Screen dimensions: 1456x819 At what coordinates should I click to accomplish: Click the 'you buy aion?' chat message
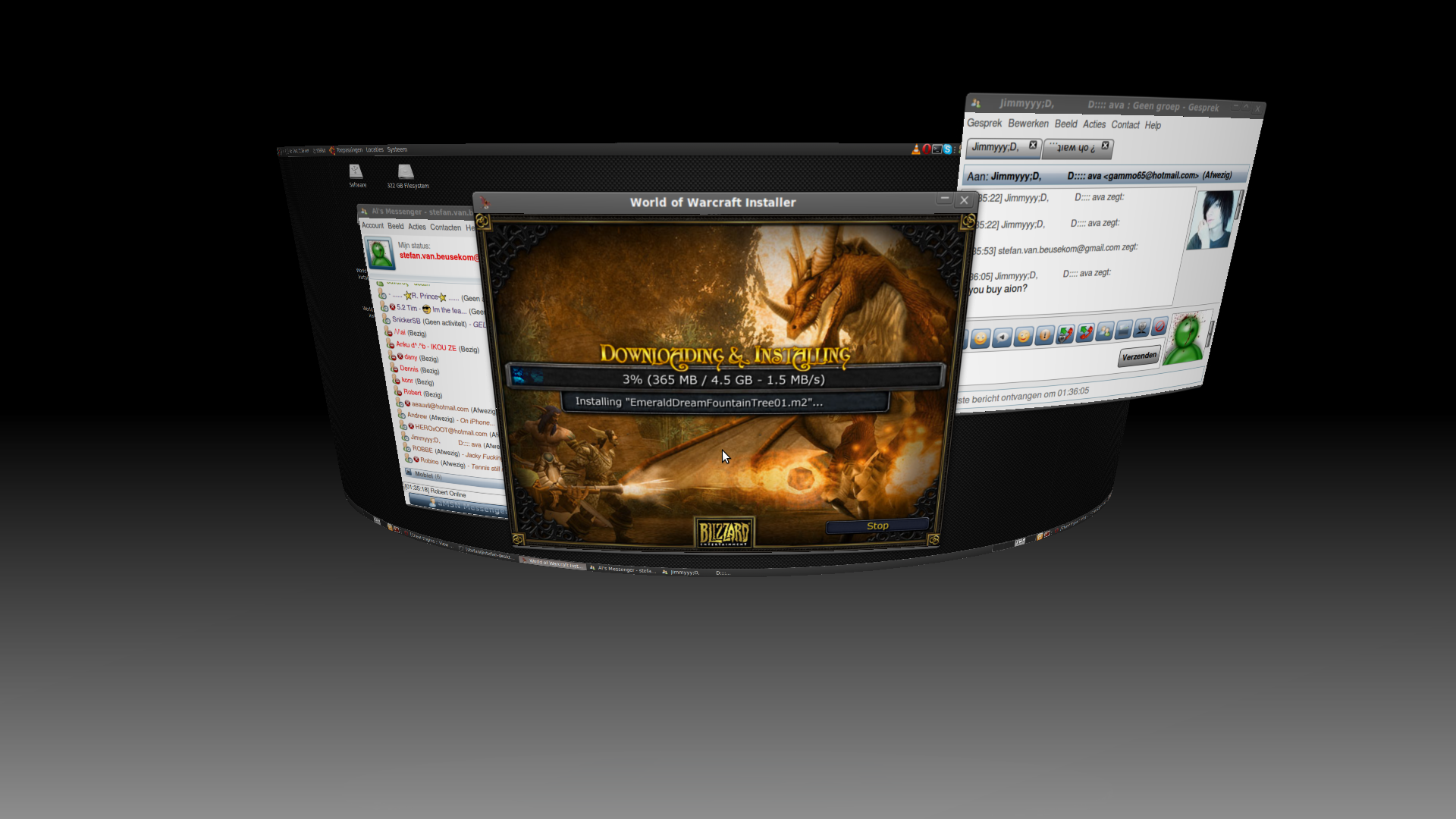998,289
